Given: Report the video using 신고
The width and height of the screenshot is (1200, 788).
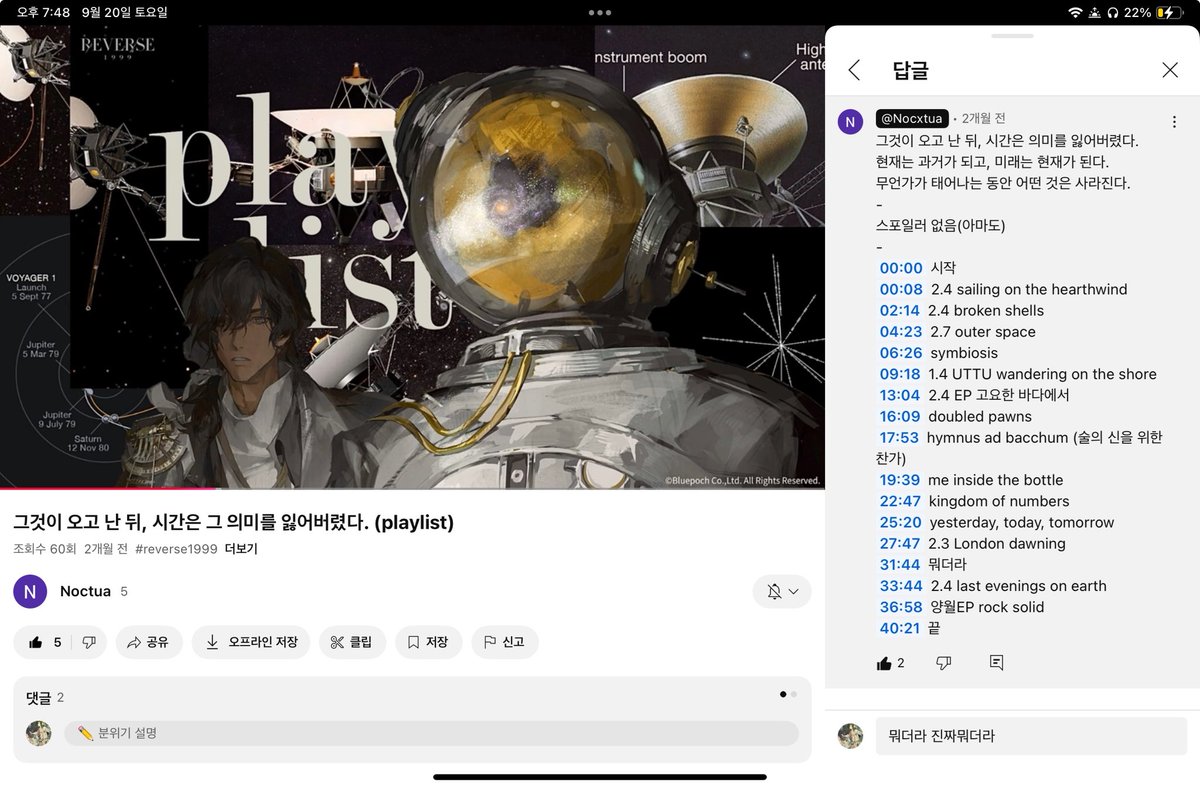Looking at the screenshot, I should point(504,642).
